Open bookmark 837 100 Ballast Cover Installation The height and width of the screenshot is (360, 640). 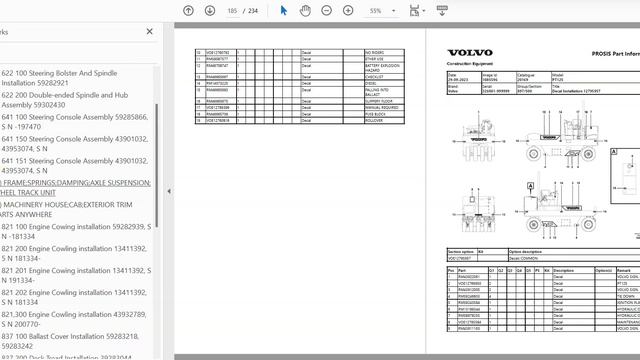pyautogui.click(x=70, y=342)
